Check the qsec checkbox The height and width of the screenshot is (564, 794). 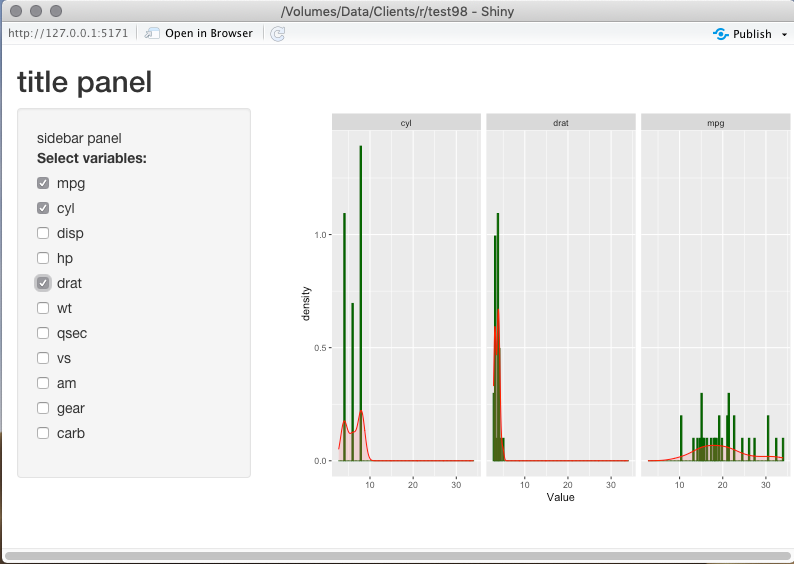43,333
